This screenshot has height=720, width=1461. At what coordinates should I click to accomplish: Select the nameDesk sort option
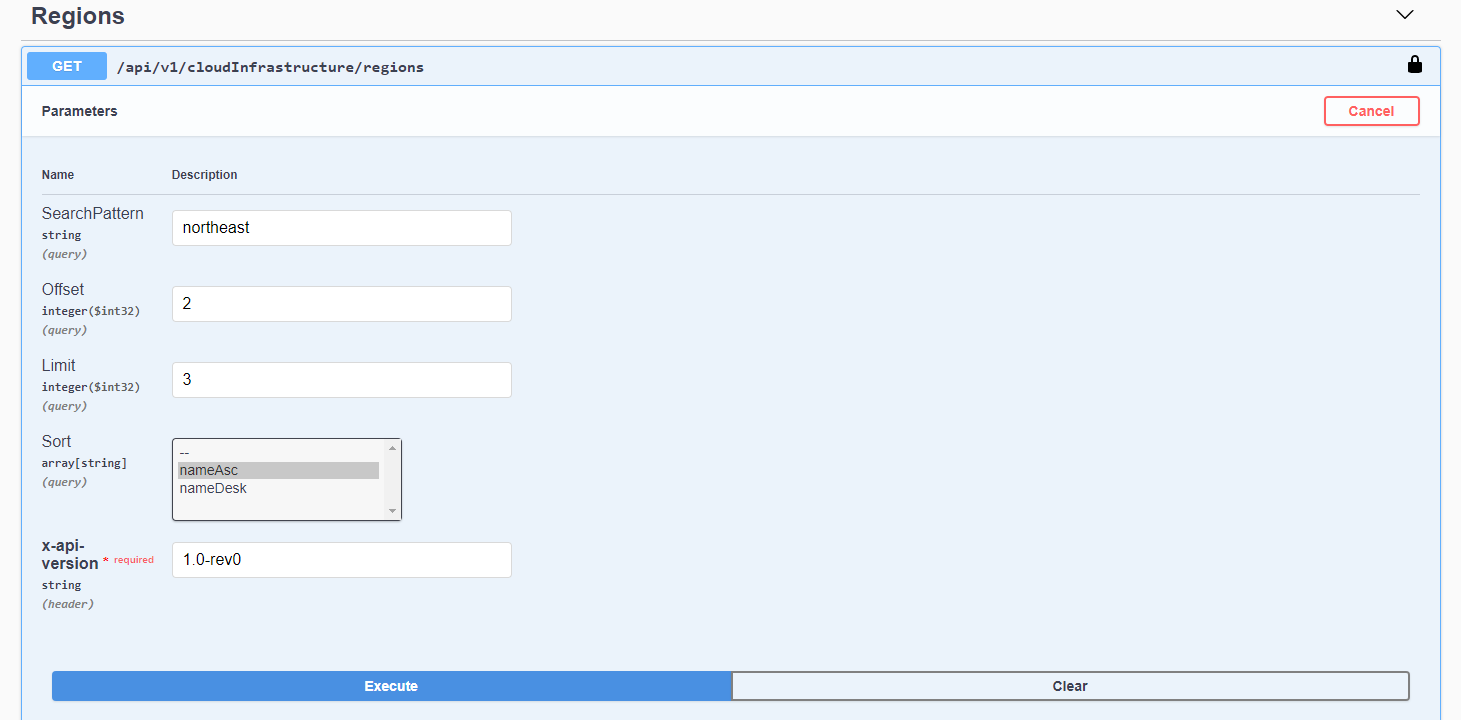[x=279, y=488]
